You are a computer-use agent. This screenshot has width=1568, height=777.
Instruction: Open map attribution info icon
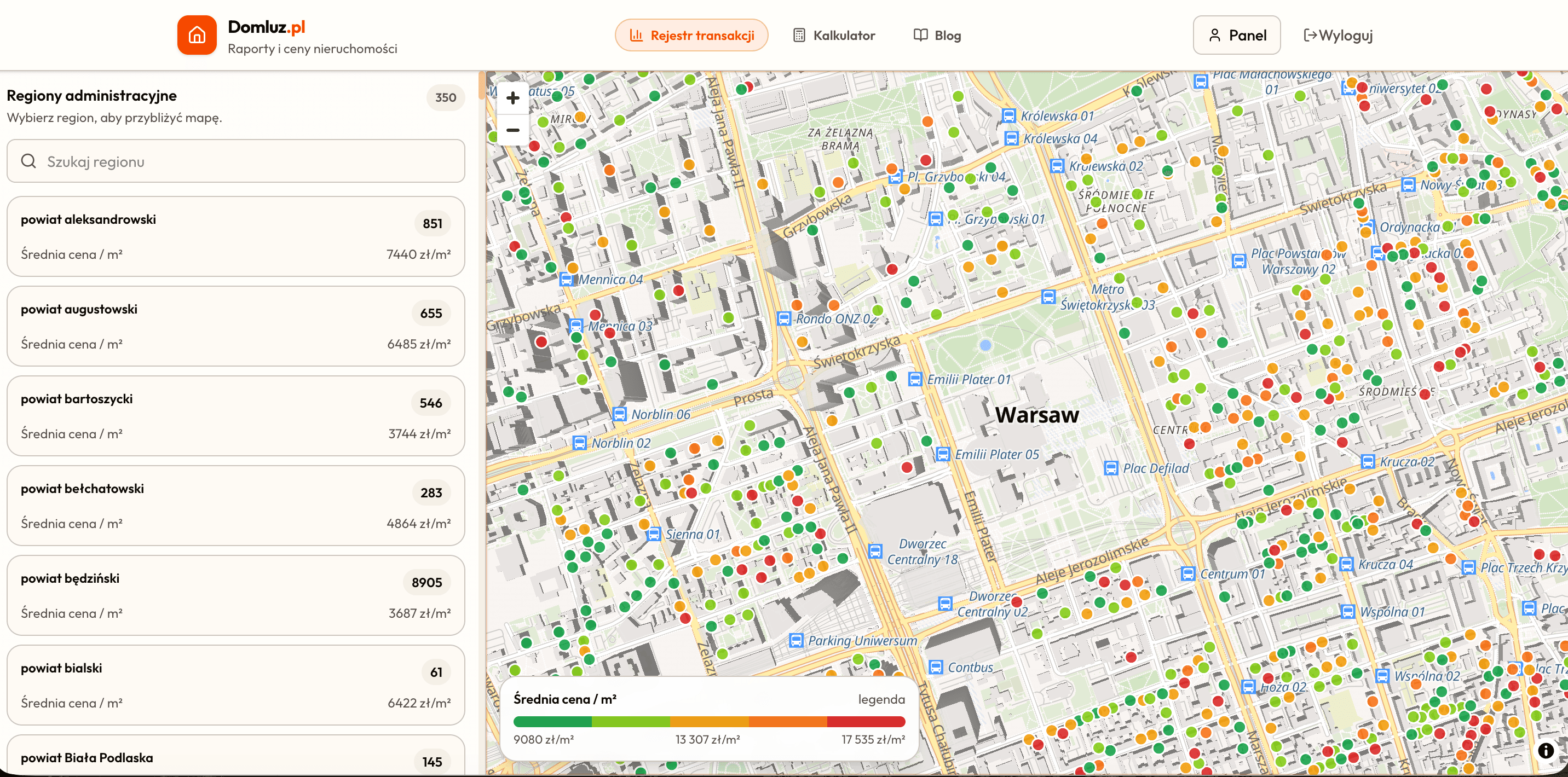pos(1546,750)
